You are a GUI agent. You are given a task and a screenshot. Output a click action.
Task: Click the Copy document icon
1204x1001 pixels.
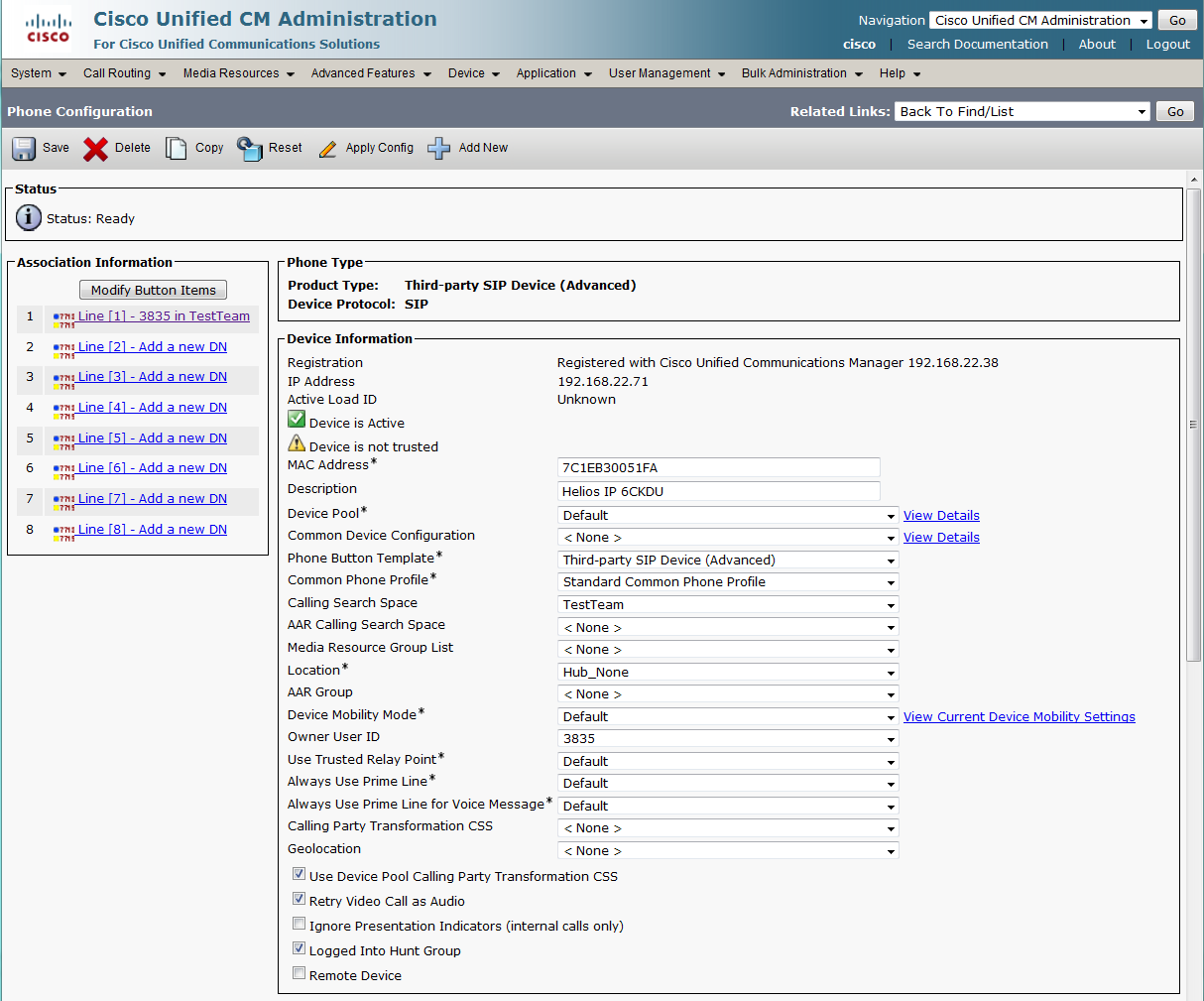pyautogui.click(x=177, y=149)
